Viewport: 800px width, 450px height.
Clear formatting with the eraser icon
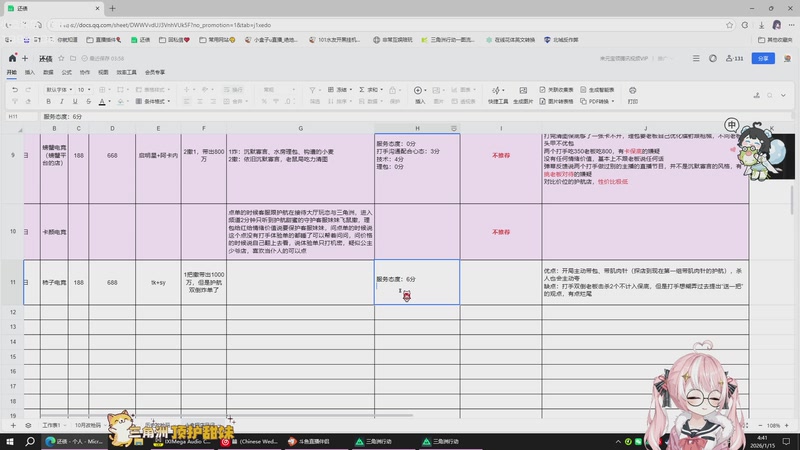click(28, 102)
